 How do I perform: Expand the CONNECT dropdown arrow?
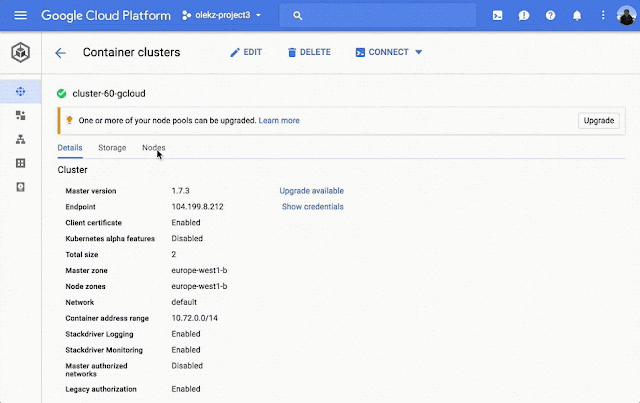(418, 52)
